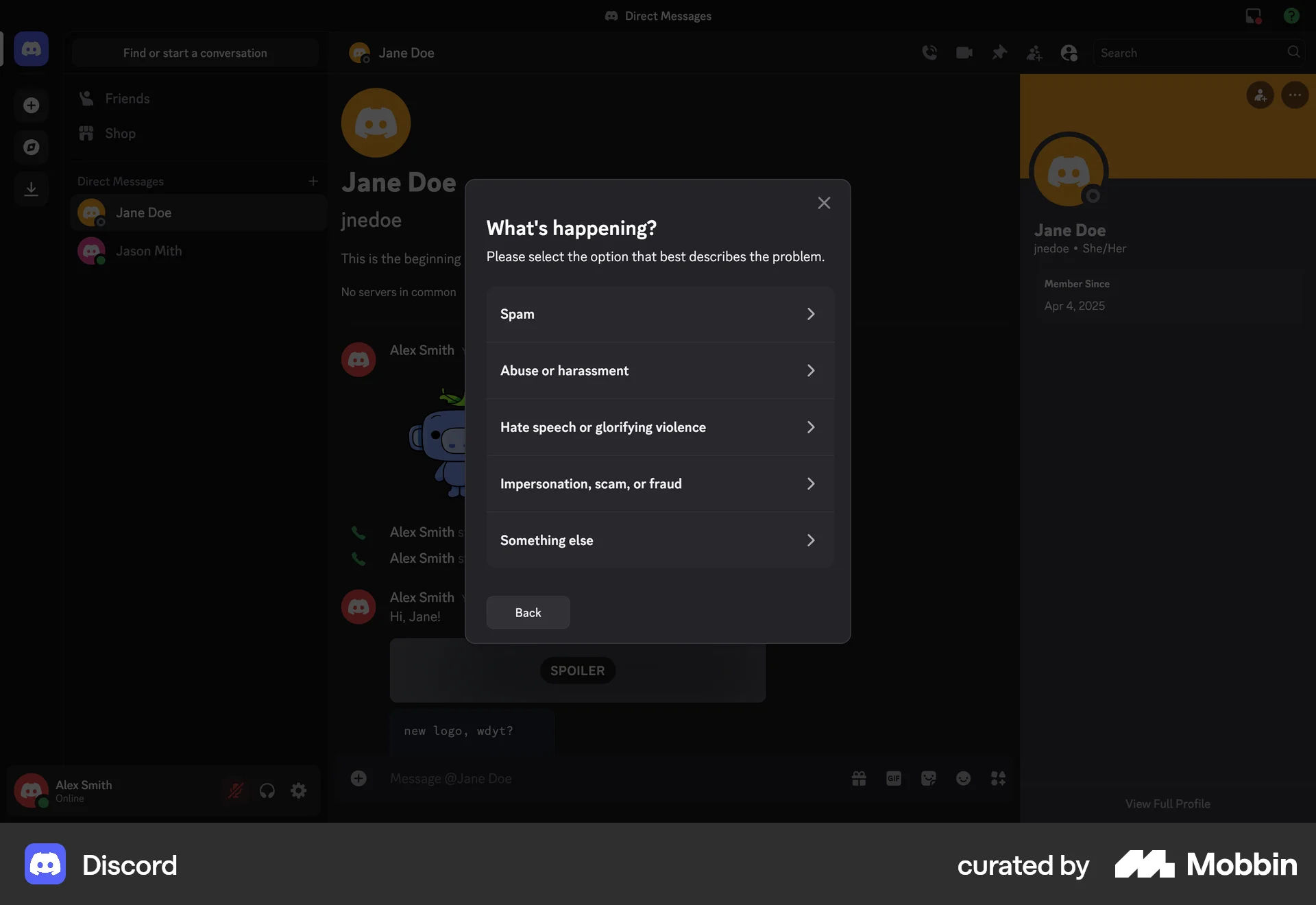Click the Message @Jane Doe input field
1316x905 pixels.
click(x=548, y=779)
